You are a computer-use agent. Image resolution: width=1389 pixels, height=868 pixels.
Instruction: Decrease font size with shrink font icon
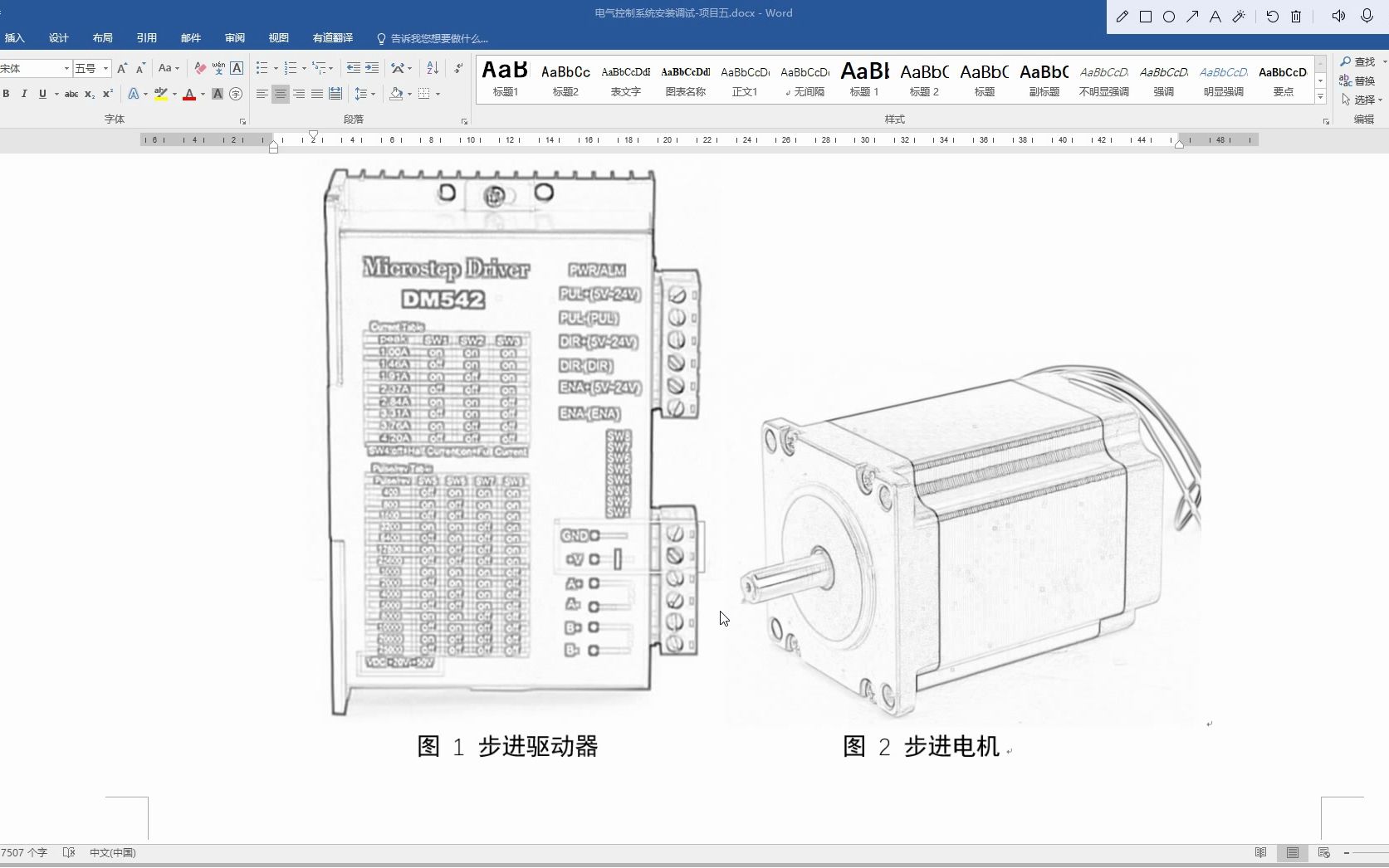140,68
